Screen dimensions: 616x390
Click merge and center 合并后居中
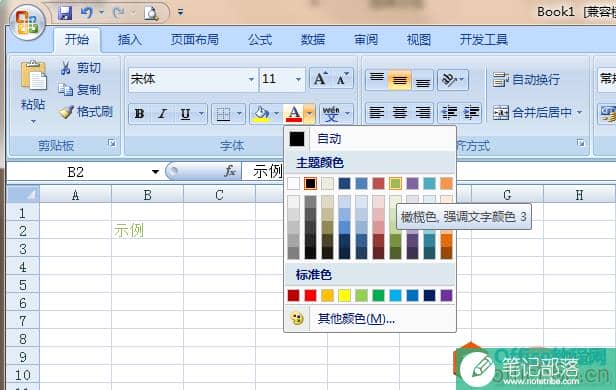[532, 113]
